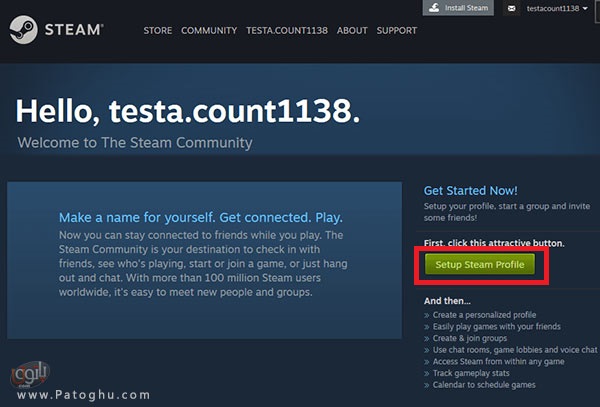The width and height of the screenshot is (600, 407).
Task: Click 'Track gameplay stats' list item
Action: 471,373
